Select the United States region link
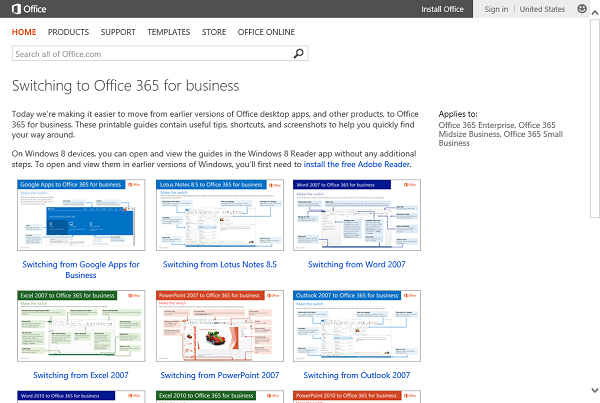Screen dimensions: 600x403 tap(543, 9)
